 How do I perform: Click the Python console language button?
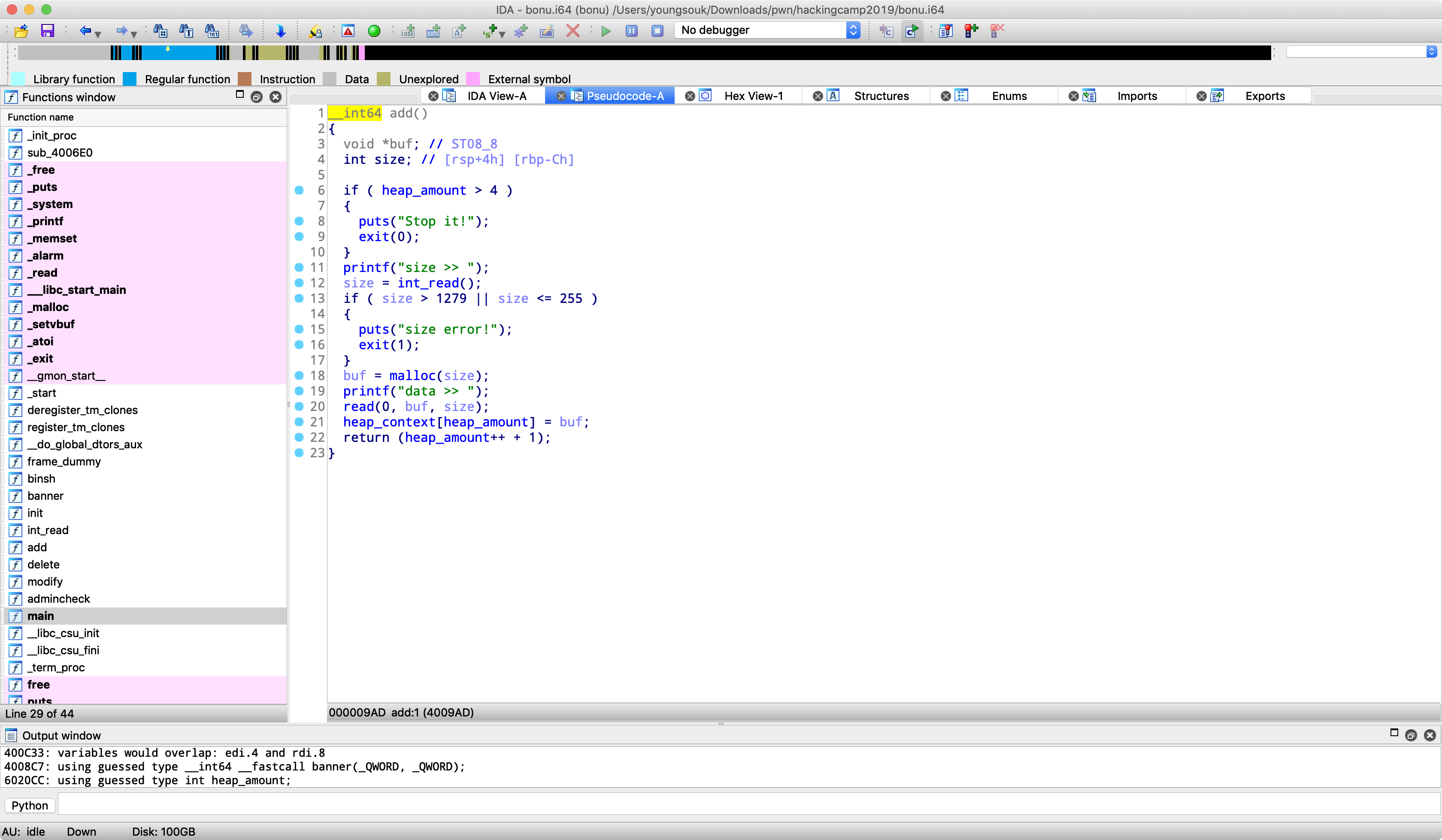click(30, 806)
